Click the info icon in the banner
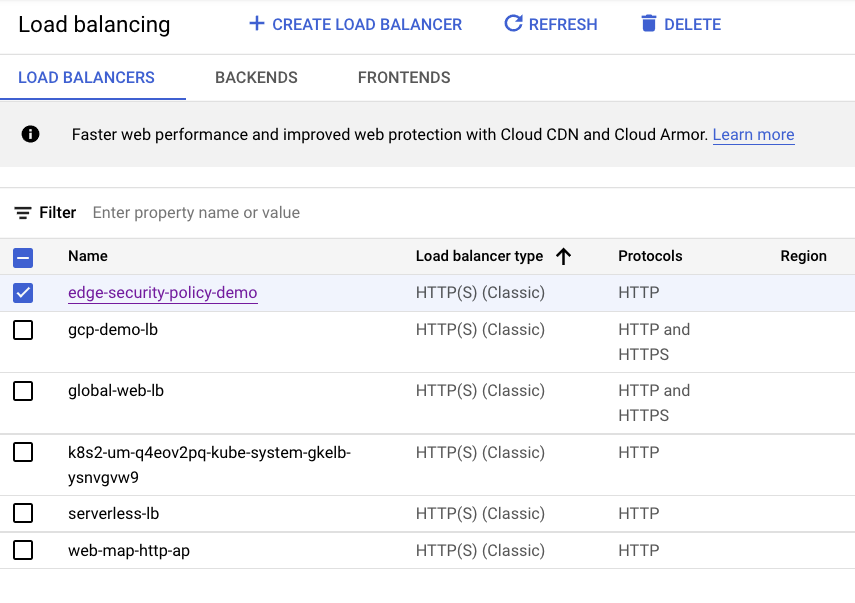This screenshot has width=855, height=603. coord(30,134)
